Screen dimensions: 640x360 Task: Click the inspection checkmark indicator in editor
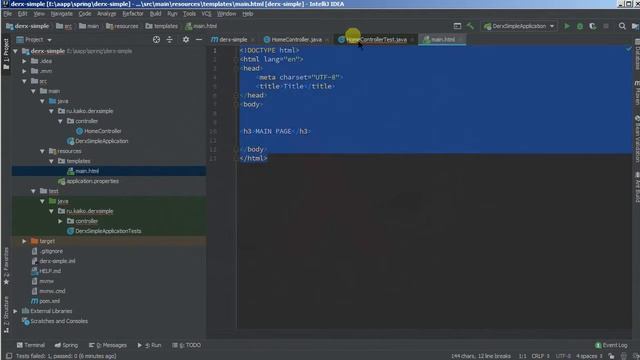tap(629, 49)
